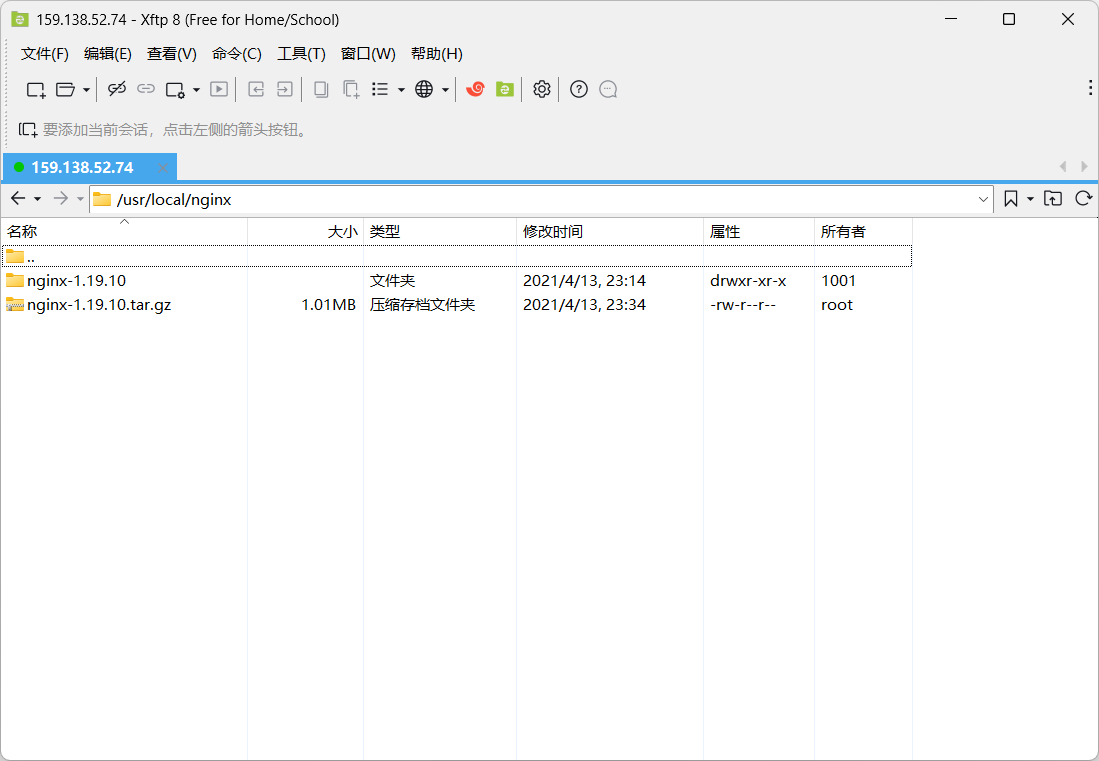
Task: Click the -rw-r--r-- attributes cell
Action: [743, 305]
